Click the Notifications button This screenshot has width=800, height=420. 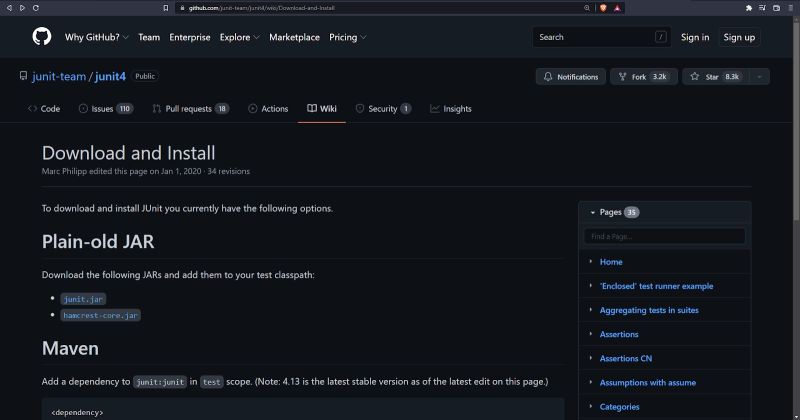571,77
